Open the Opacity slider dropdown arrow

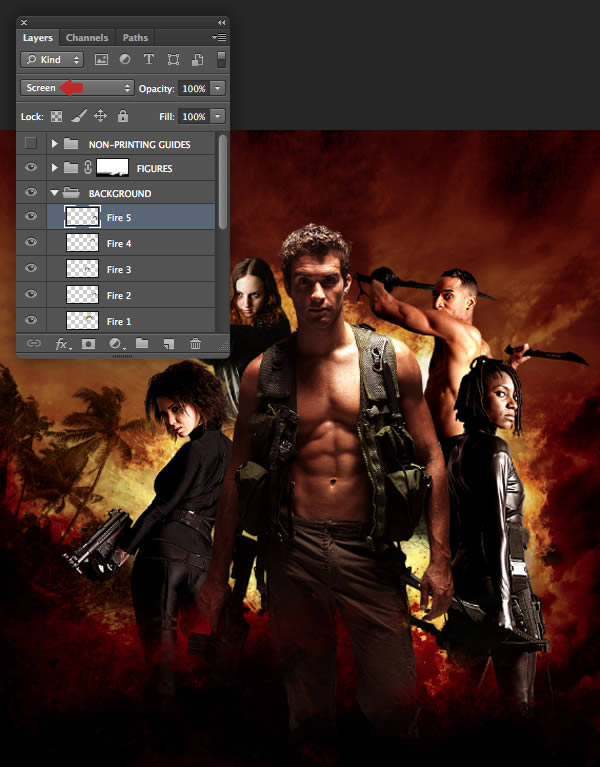[x=218, y=89]
